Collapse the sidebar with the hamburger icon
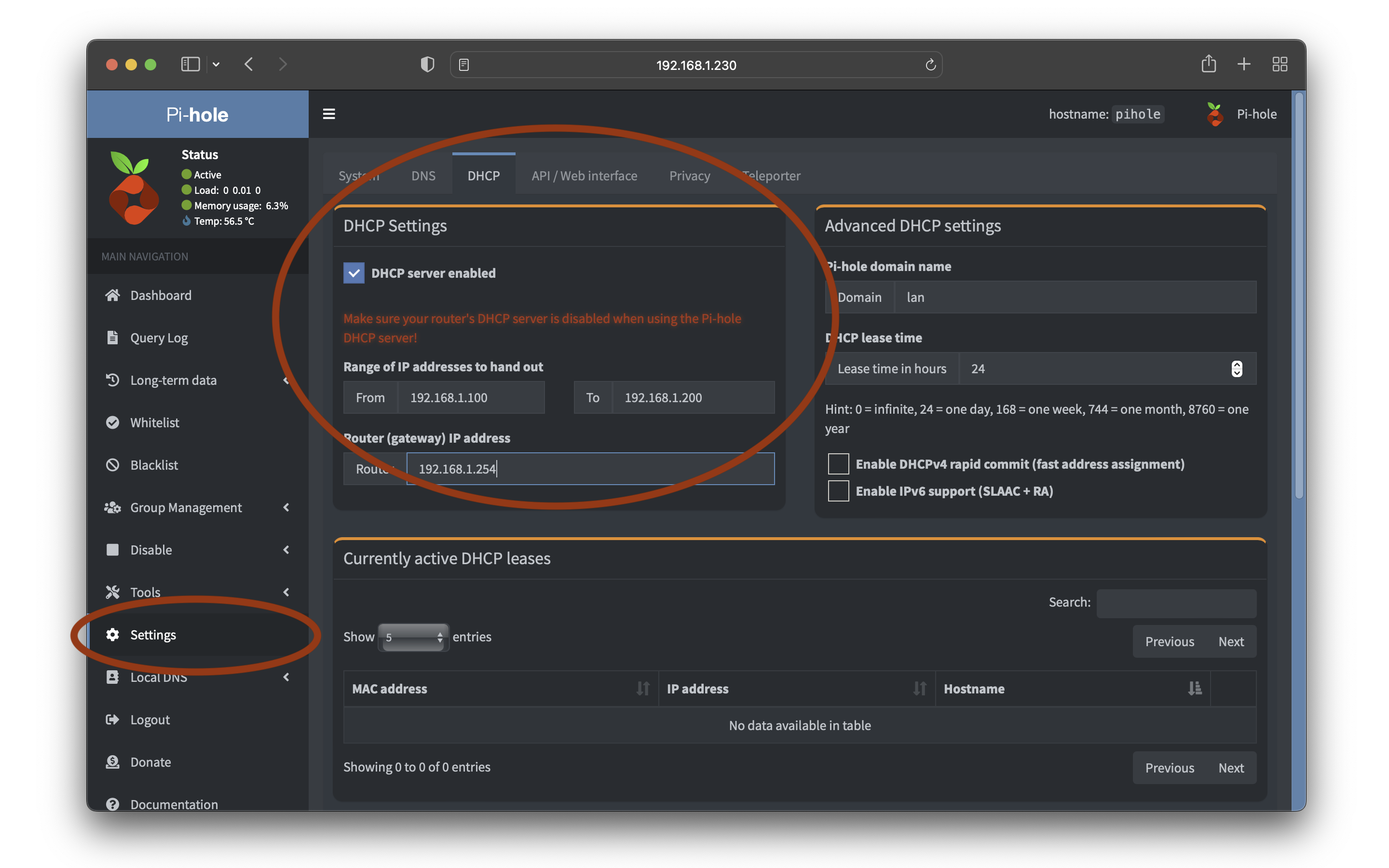Viewport: 1389px width, 868px height. pyautogui.click(x=329, y=114)
